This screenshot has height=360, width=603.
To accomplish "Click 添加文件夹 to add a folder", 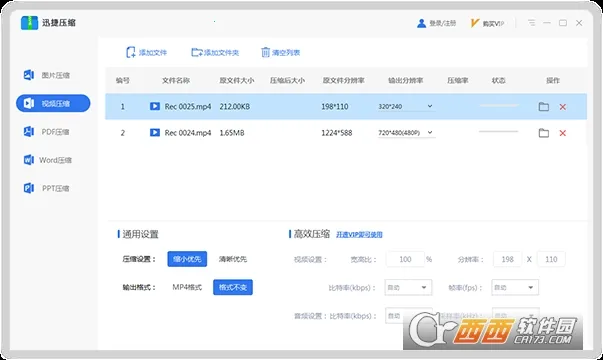I will tap(215, 52).
